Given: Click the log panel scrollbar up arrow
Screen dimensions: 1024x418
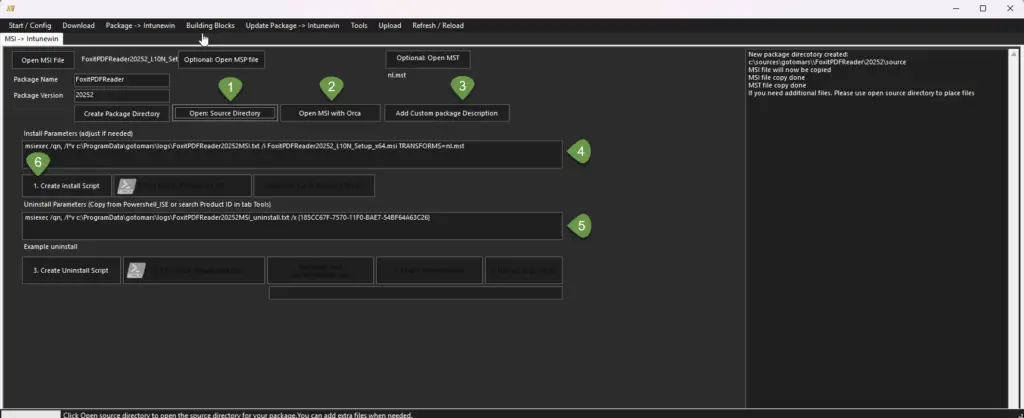Looking at the screenshot, I should coord(1014,54).
